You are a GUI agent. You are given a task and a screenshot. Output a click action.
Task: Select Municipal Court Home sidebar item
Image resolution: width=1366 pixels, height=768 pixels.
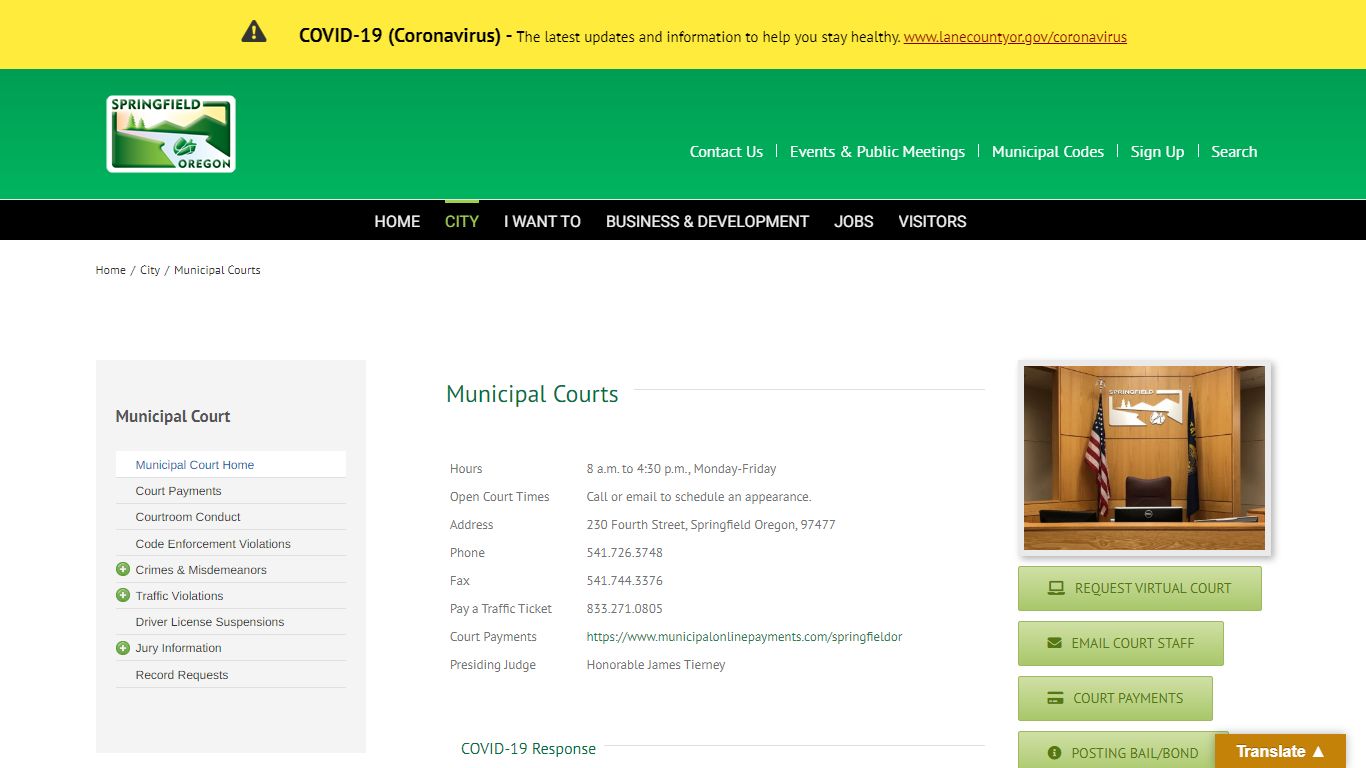click(231, 465)
